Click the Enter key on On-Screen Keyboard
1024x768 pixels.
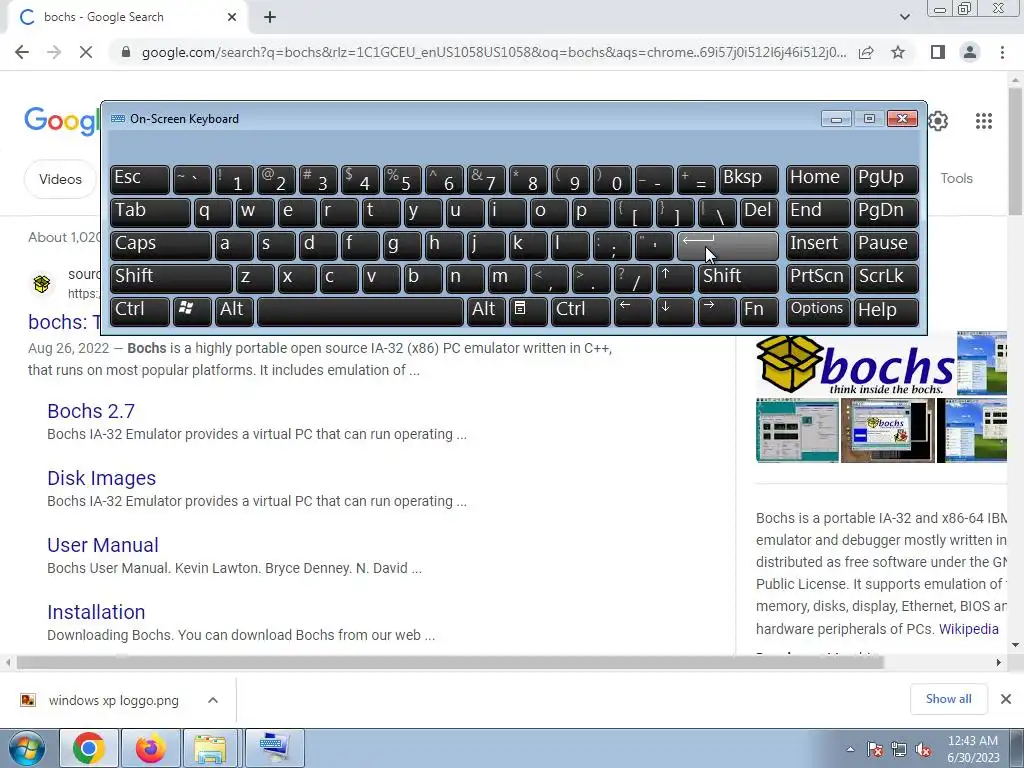tap(728, 246)
